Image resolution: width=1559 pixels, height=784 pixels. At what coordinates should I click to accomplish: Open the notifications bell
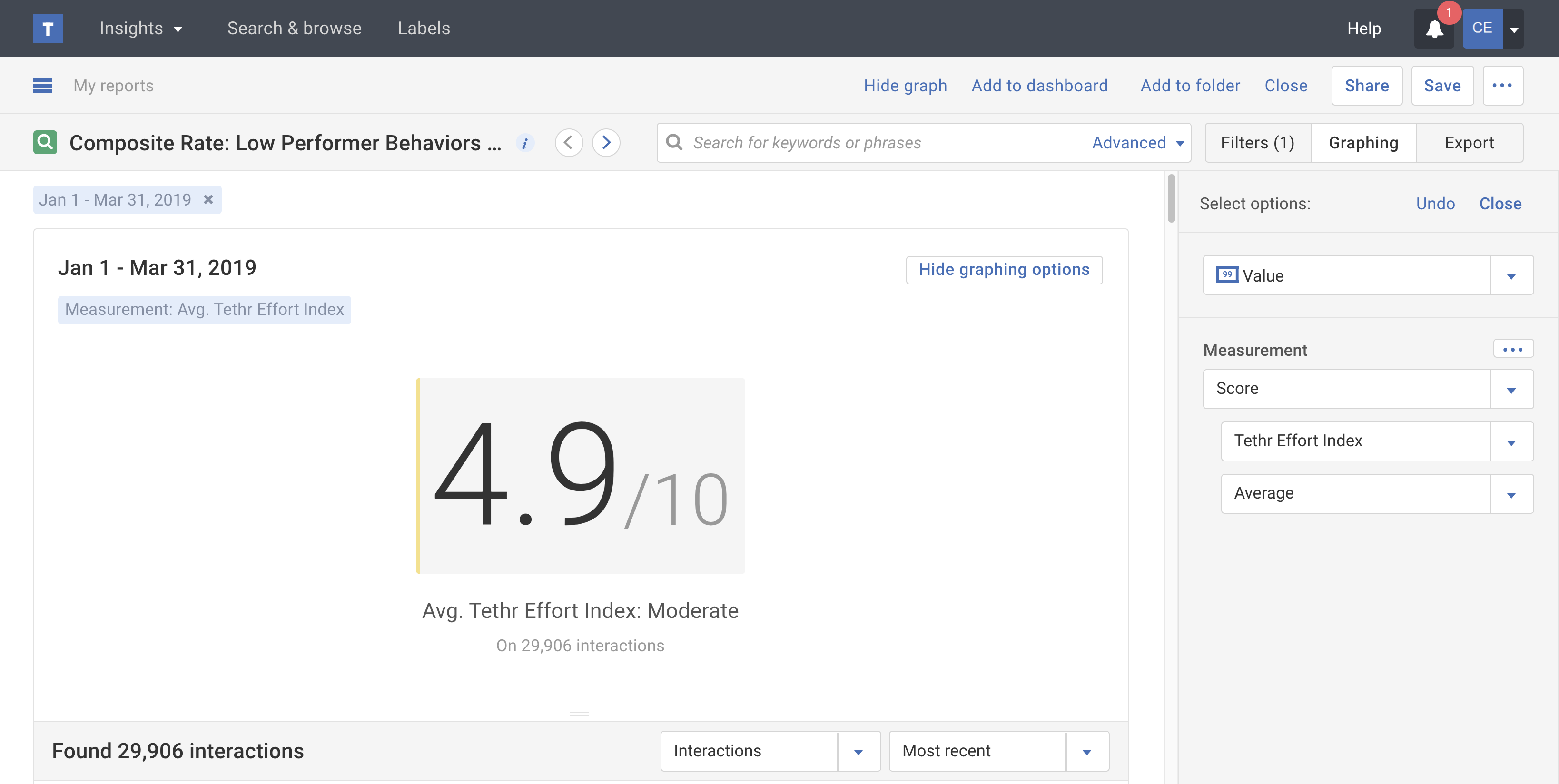coord(1434,29)
